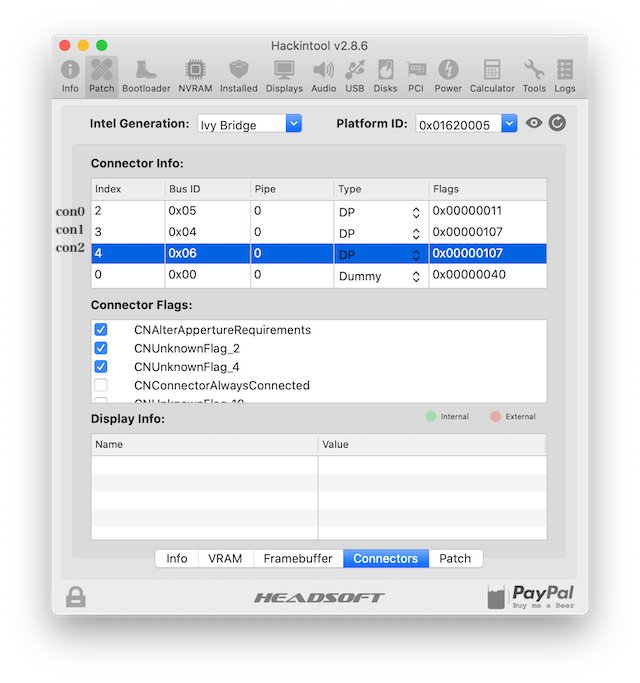
Task: Click the refresh circular arrow icon
Action: point(557,123)
